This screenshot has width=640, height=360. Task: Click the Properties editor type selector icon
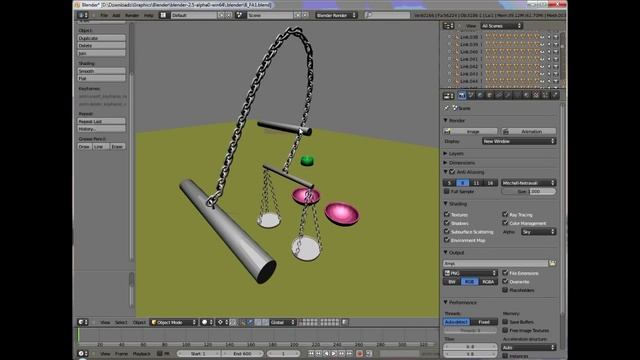449,96
